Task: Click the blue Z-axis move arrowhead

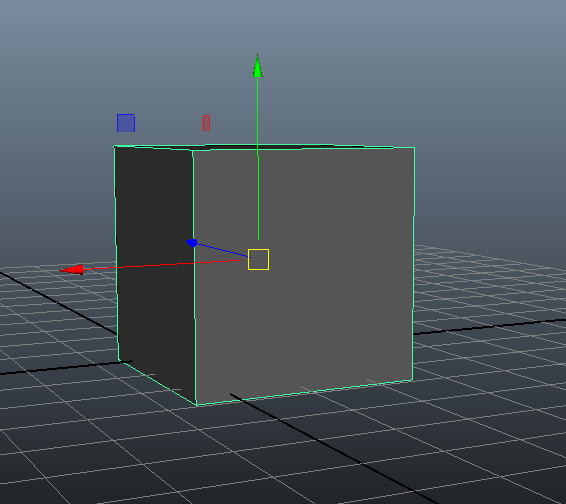Action: pyautogui.click(x=192, y=243)
